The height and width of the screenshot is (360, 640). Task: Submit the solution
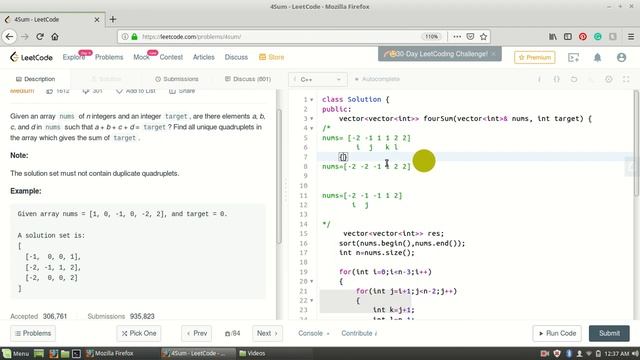(609, 333)
